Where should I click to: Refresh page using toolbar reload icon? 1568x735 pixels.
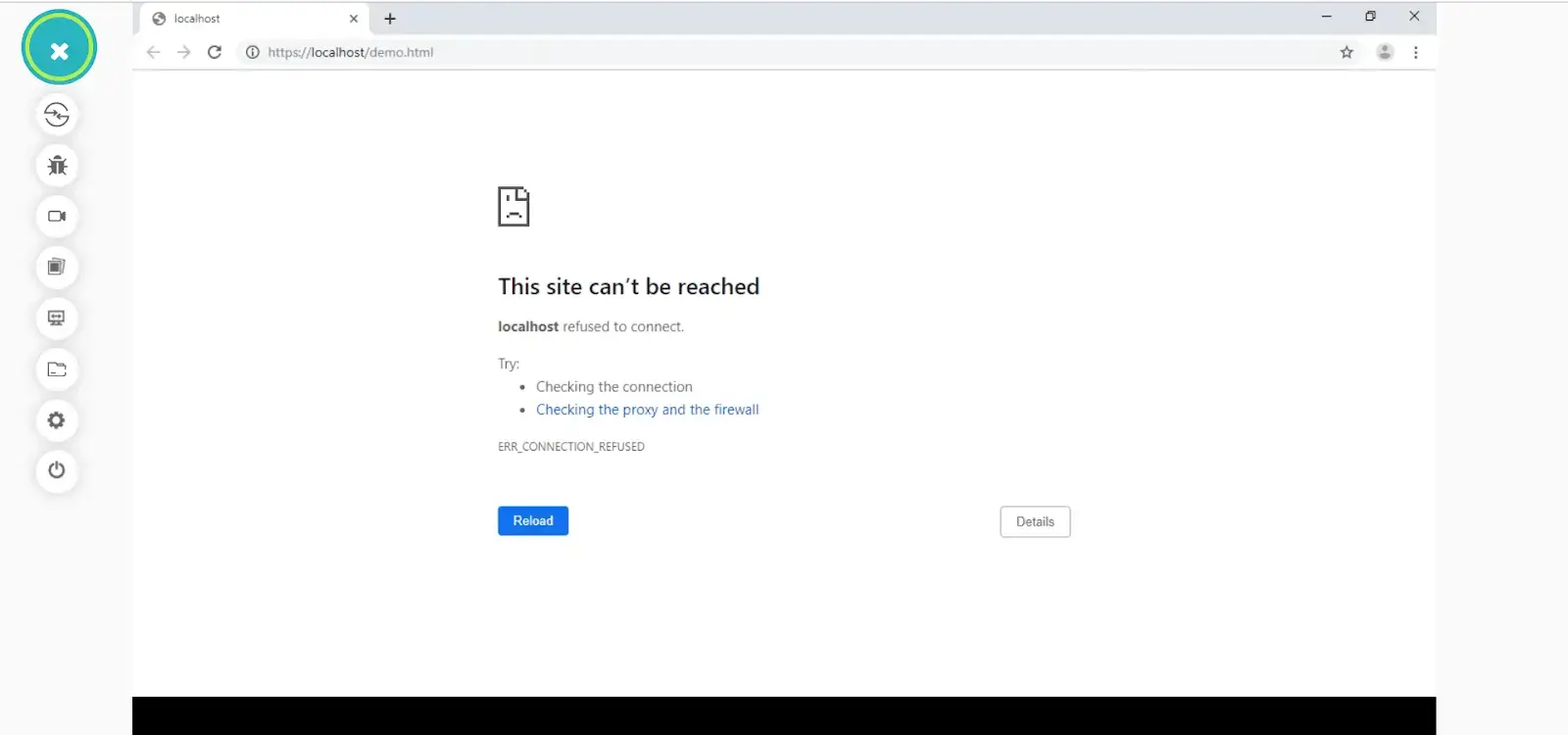[x=215, y=53]
